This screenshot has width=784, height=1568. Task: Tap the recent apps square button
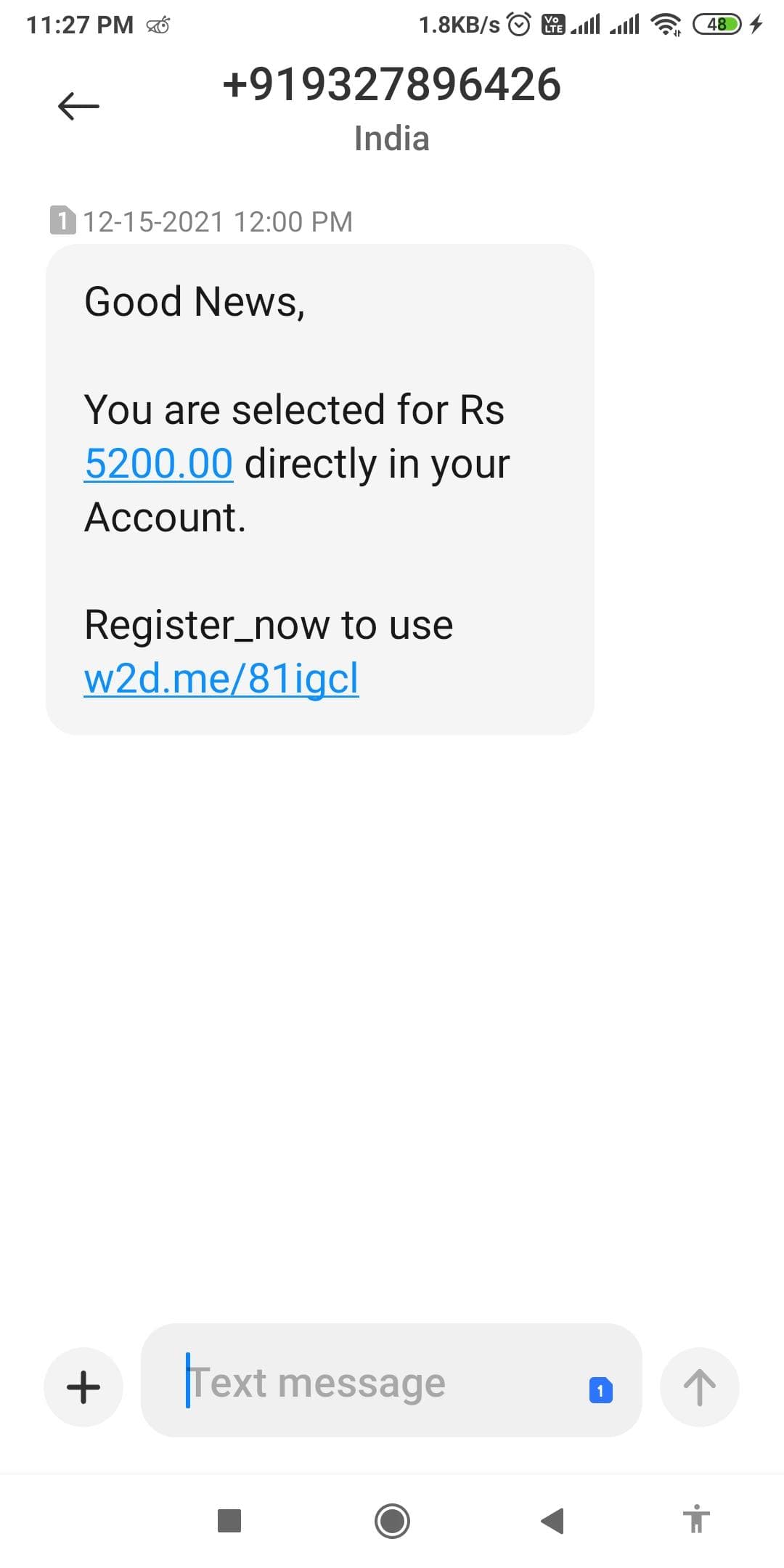(x=229, y=1519)
